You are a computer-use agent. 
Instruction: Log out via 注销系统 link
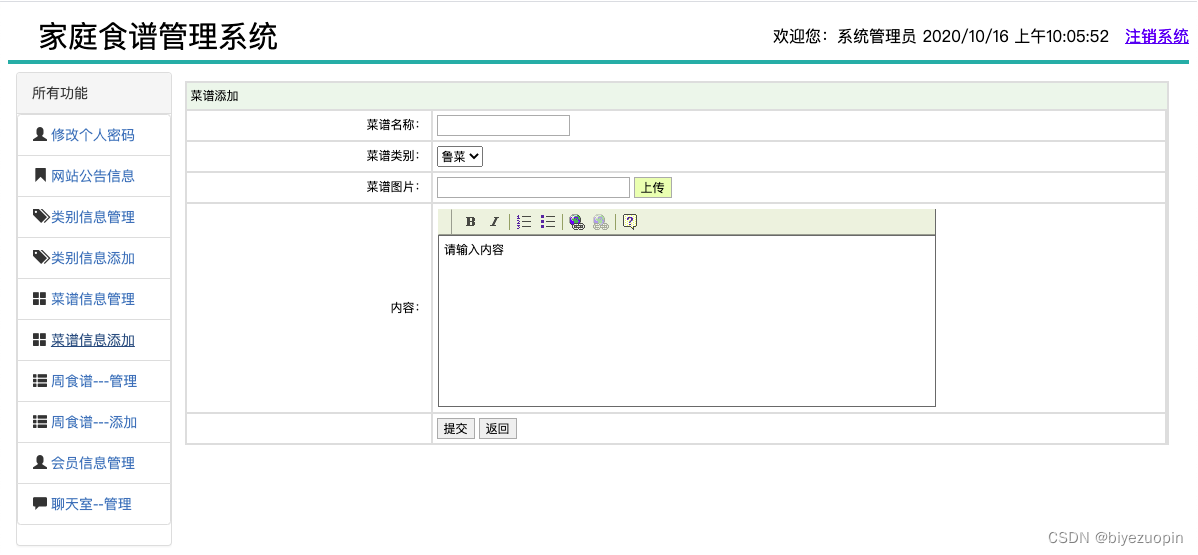point(1157,36)
